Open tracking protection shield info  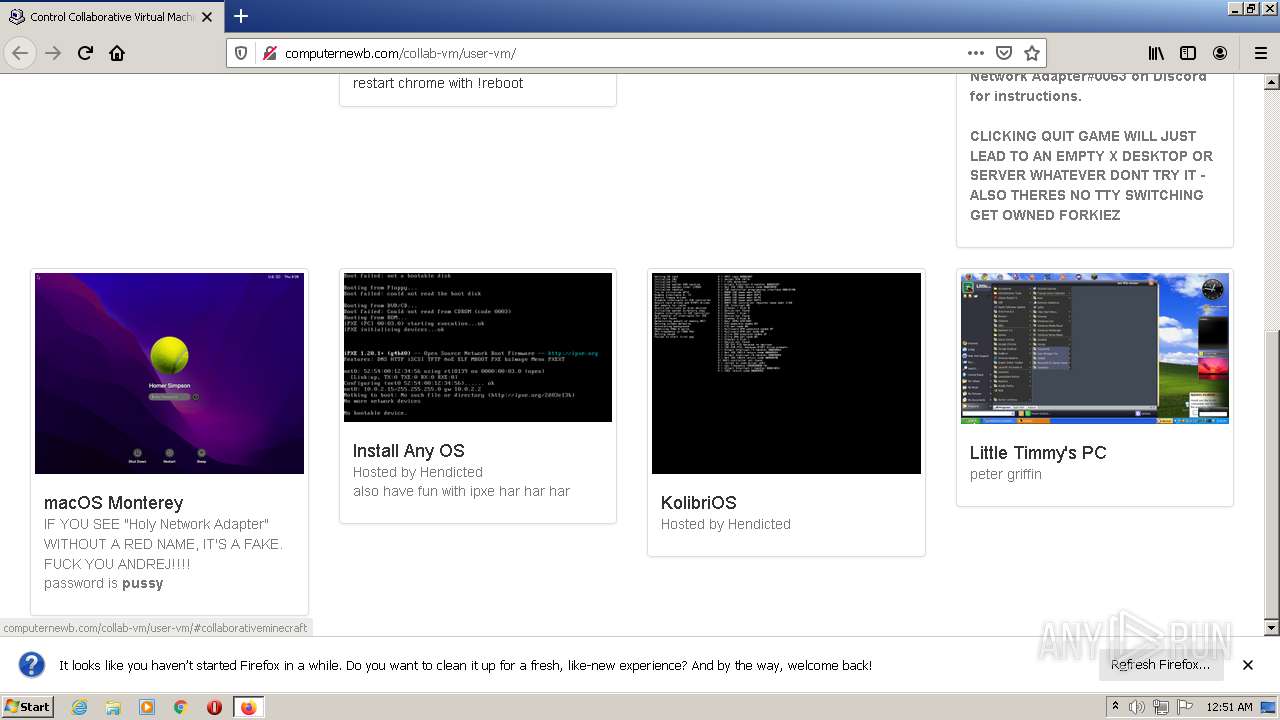[x=241, y=53]
